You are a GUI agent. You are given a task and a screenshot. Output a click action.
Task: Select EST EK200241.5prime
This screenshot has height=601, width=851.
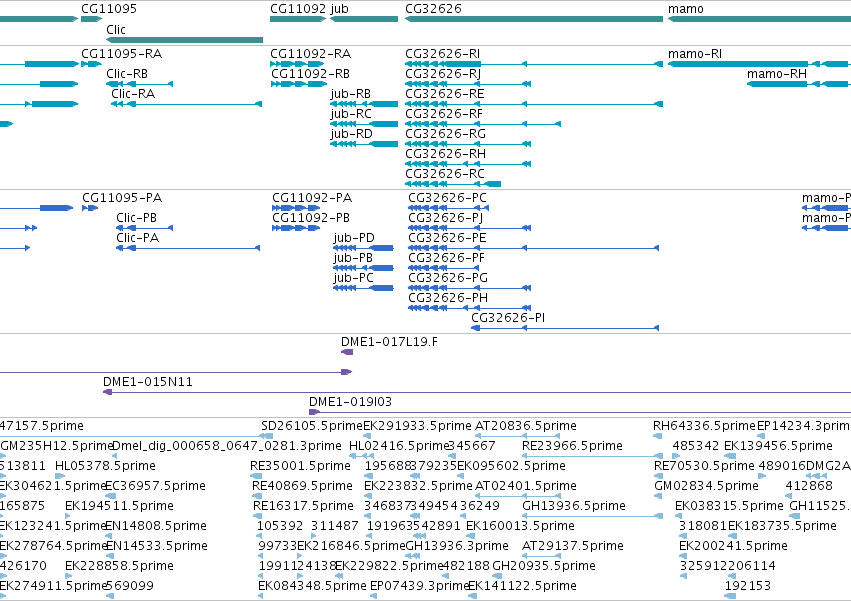coord(683,556)
